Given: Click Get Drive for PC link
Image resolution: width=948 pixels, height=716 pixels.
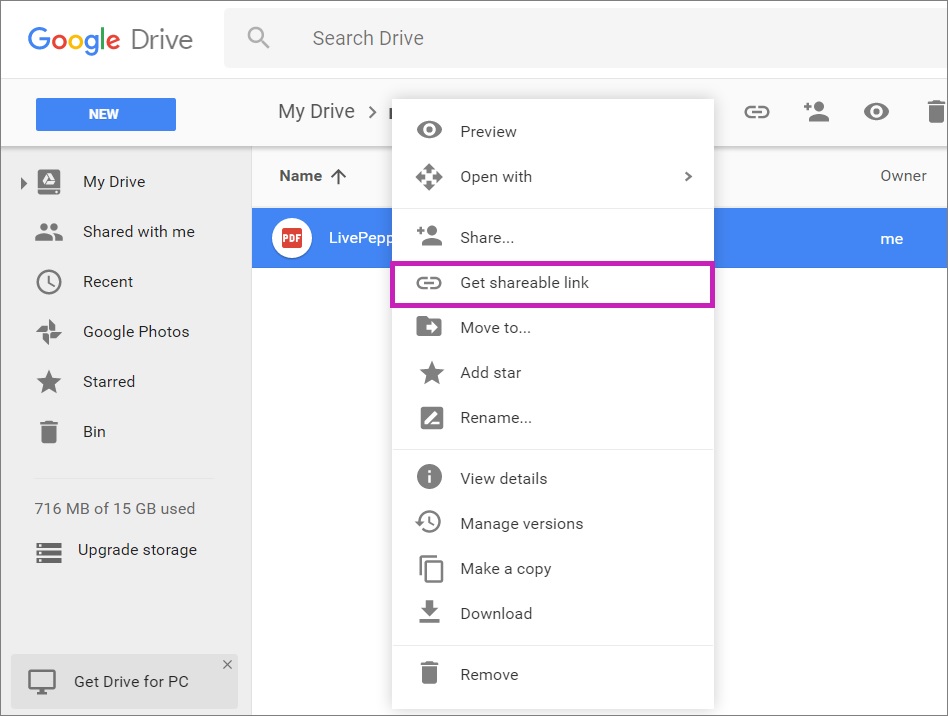Looking at the screenshot, I should tap(131, 682).
